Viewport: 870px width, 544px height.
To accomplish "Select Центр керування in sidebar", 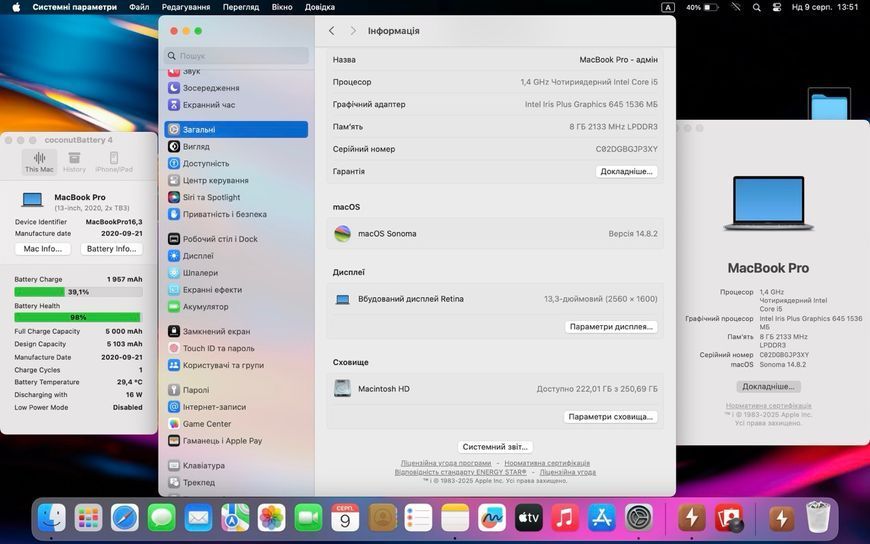I will (x=236, y=180).
